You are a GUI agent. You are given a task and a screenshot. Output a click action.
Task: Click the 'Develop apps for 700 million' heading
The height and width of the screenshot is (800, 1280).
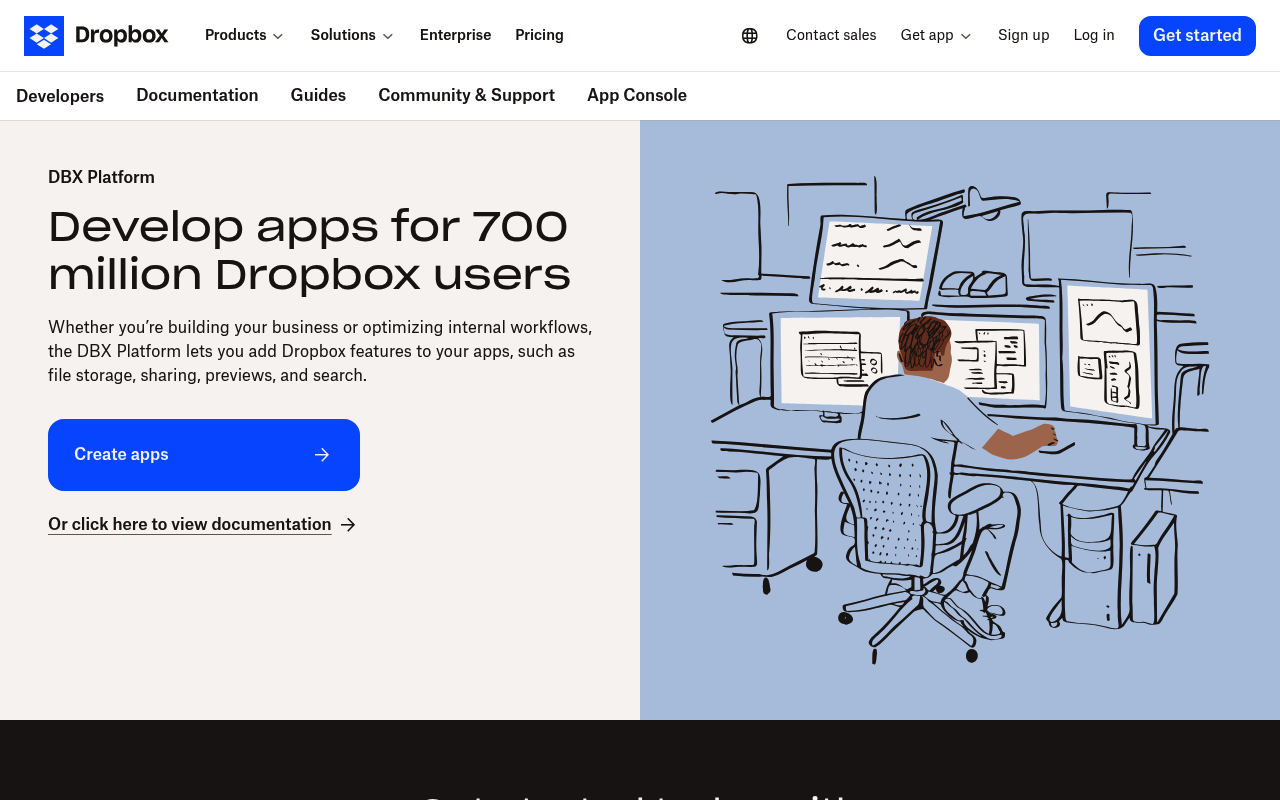pyautogui.click(x=309, y=250)
